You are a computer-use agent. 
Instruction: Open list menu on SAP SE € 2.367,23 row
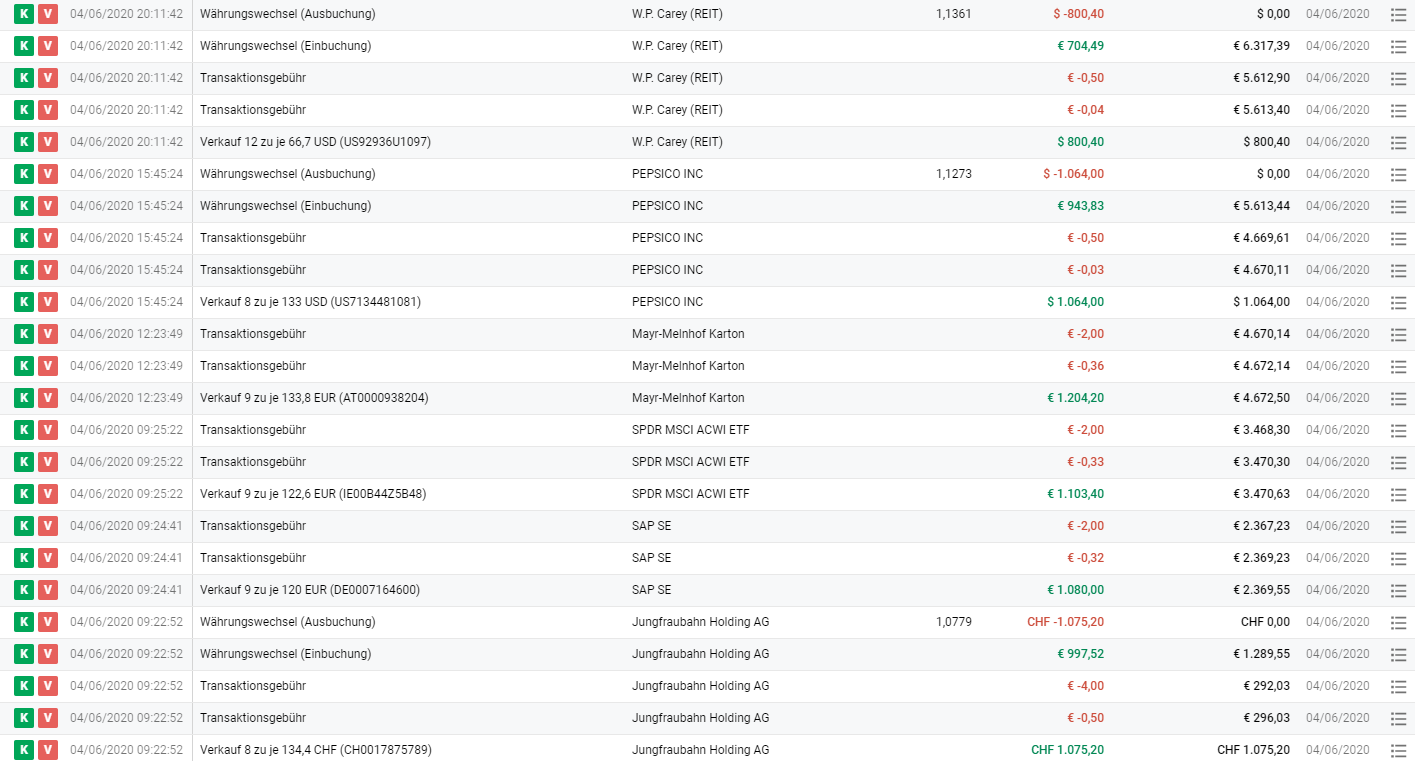[x=1398, y=526]
